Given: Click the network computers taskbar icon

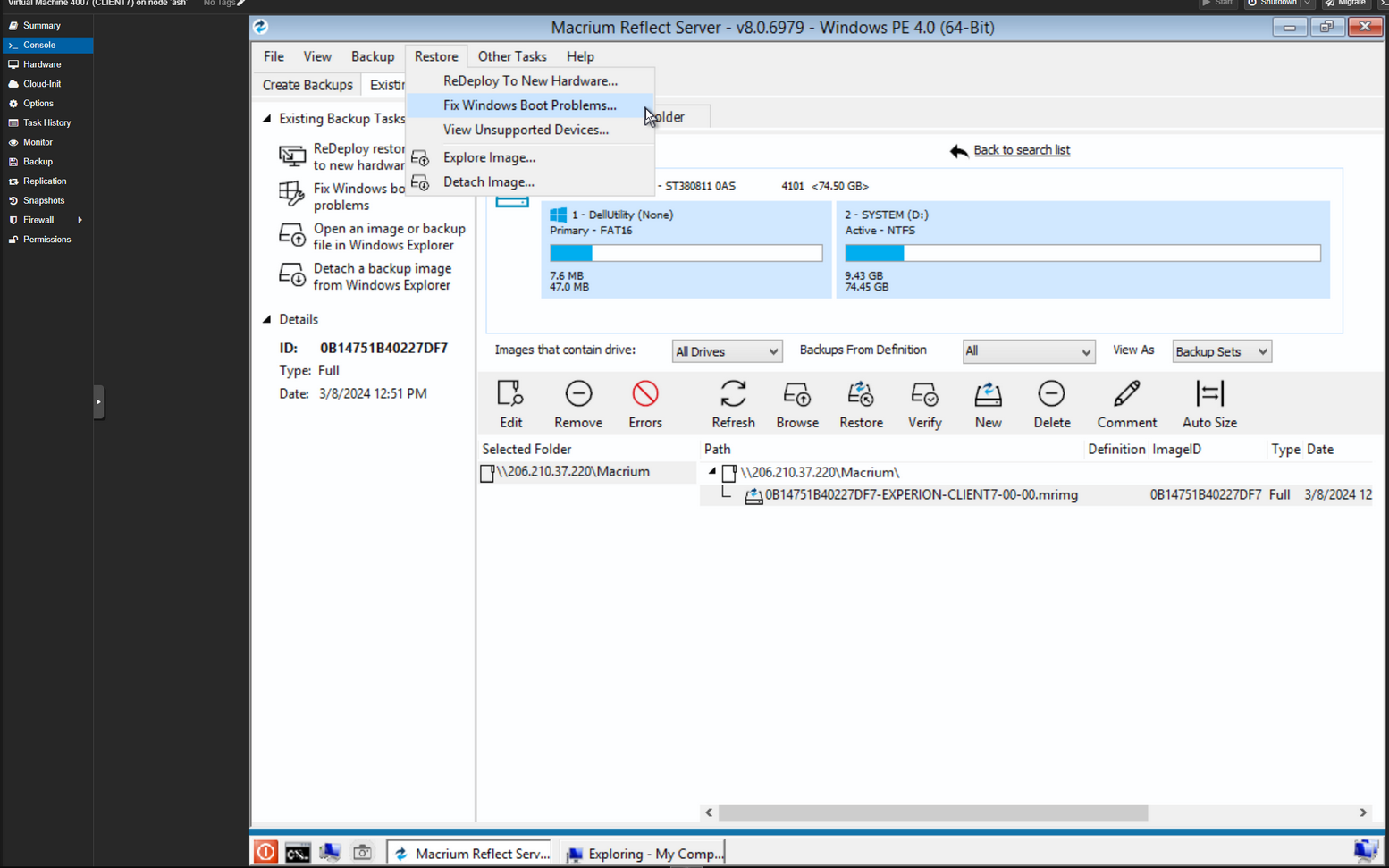Looking at the screenshot, I should pyautogui.click(x=330, y=853).
